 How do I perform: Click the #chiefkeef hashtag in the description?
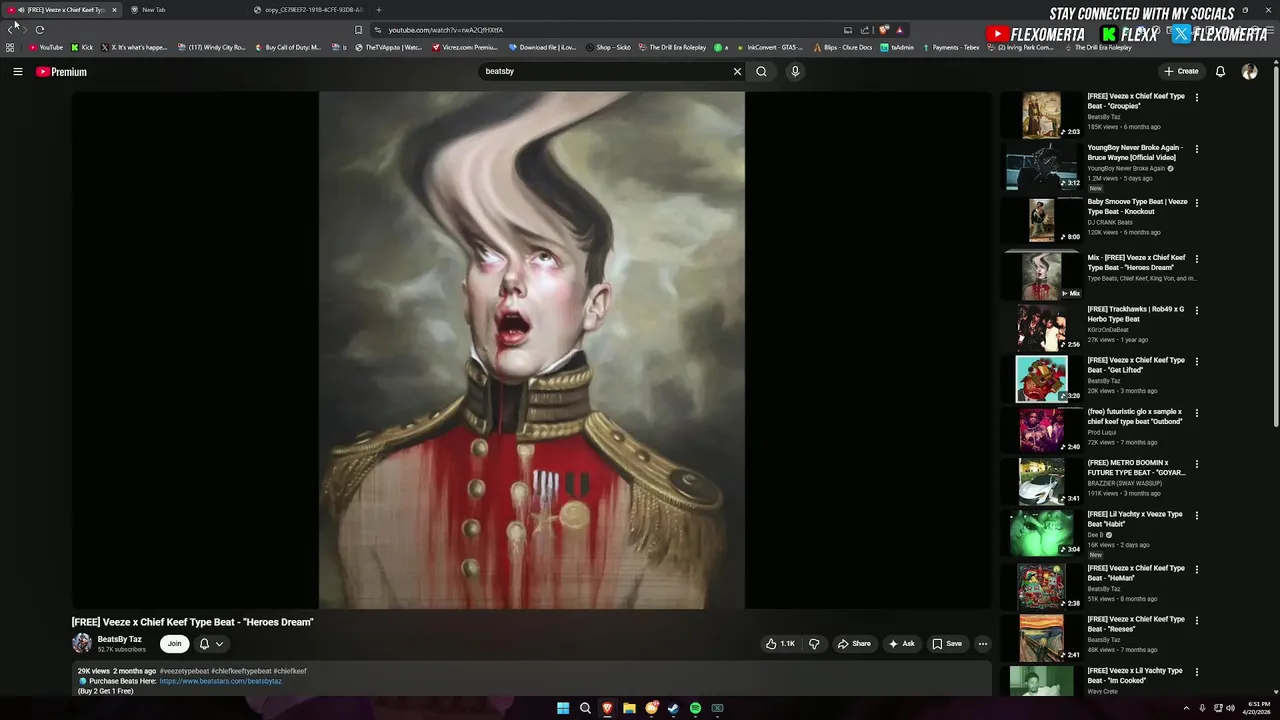290,671
